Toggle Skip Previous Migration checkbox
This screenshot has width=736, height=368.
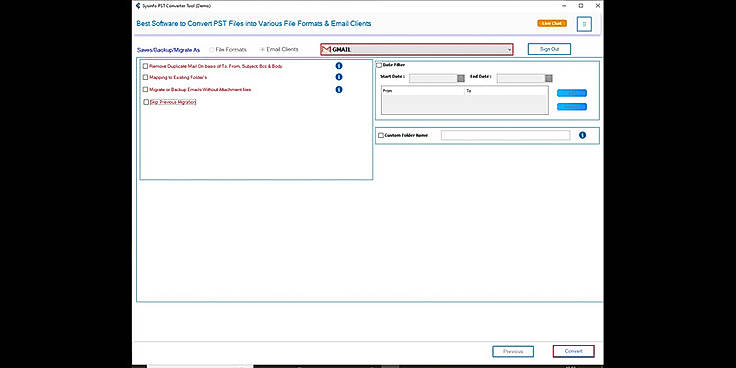[x=146, y=102]
